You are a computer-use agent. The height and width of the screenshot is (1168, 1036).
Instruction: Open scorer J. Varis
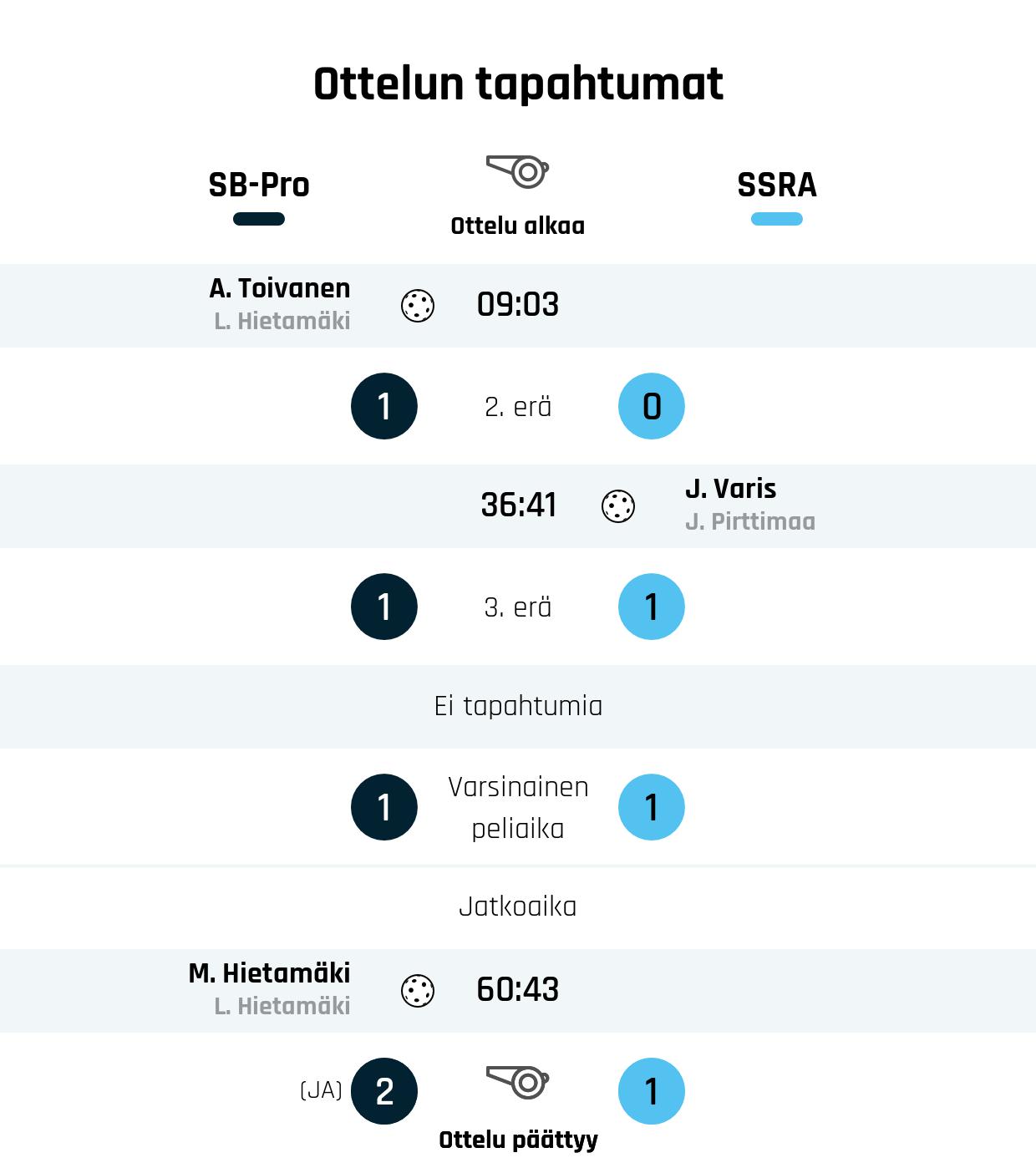point(730,489)
